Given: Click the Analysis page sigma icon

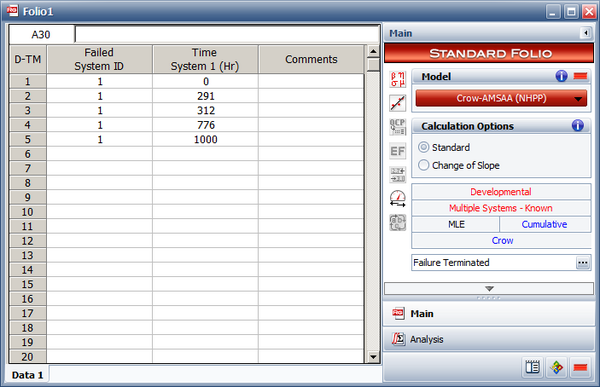Looking at the screenshot, I should tap(398, 339).
